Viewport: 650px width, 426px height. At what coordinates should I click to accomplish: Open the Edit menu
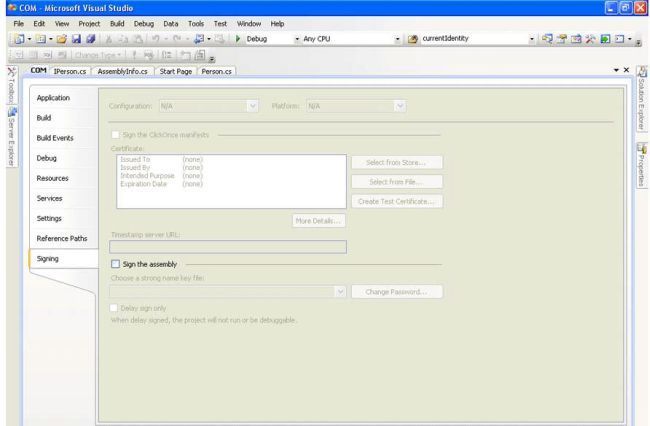(x=39, y=24)
